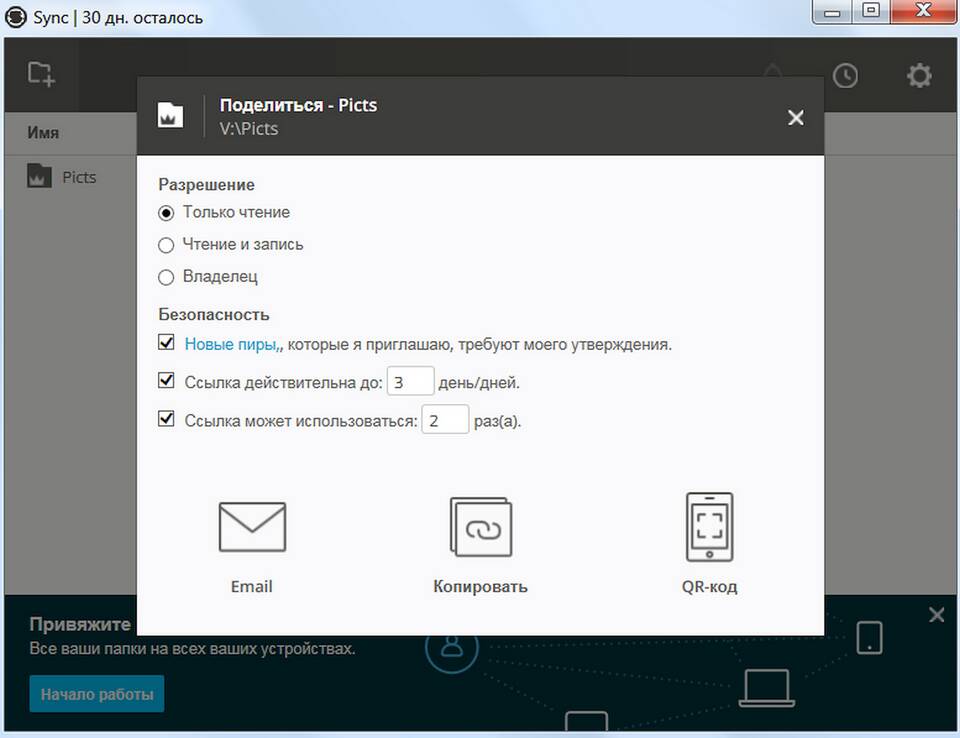Viewport: 960px width, 738px height.
Task: Close the share dialog
Action: click(795, 117)
